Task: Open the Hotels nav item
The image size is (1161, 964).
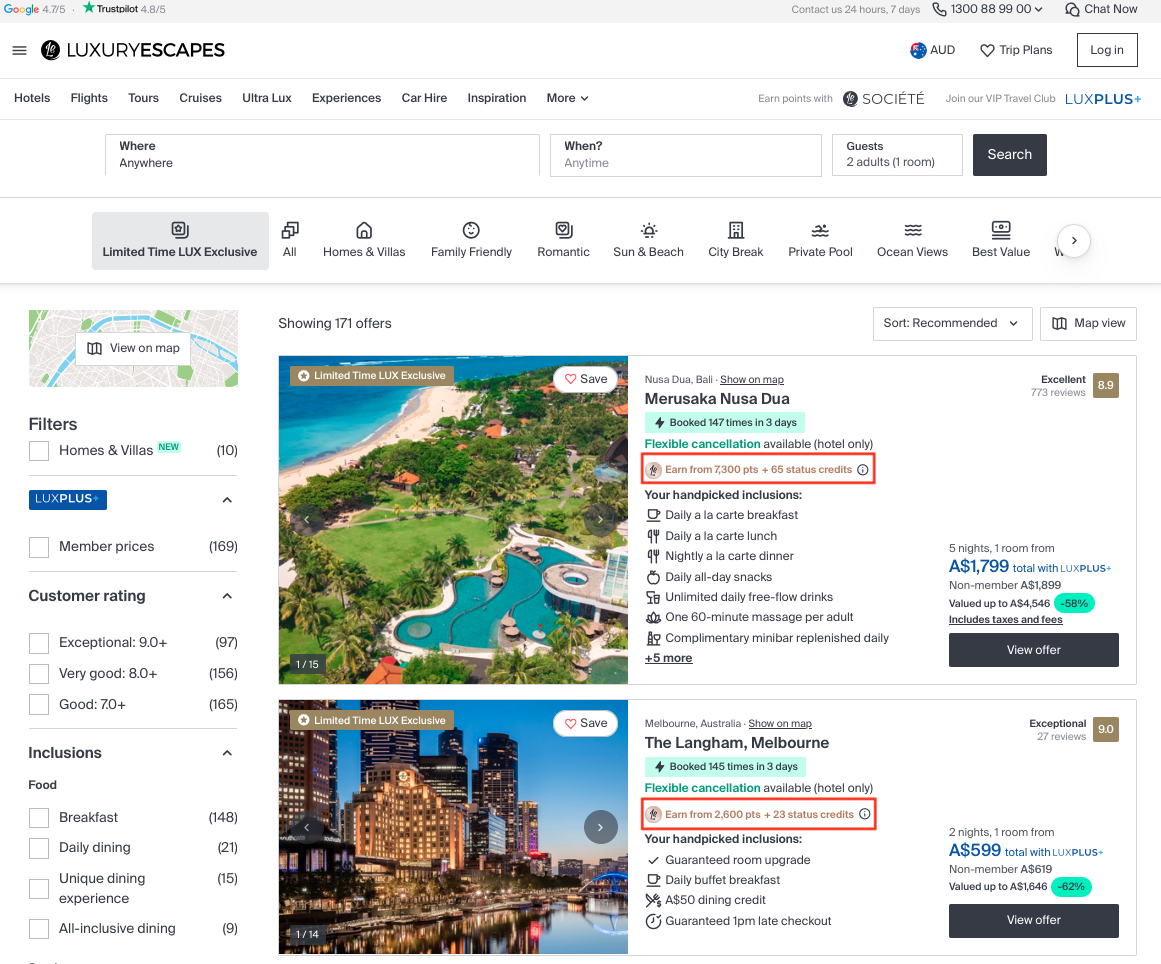Action: [32, 98]
